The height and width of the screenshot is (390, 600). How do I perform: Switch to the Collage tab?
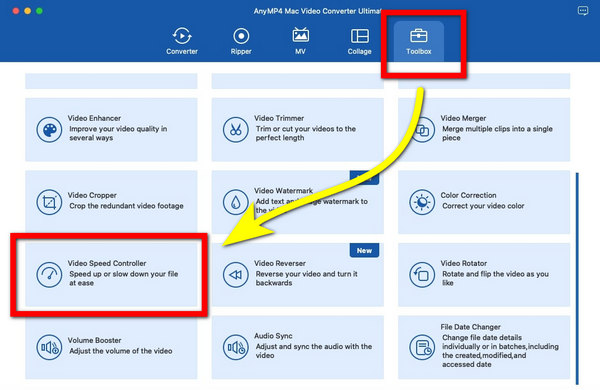[359, 41]
